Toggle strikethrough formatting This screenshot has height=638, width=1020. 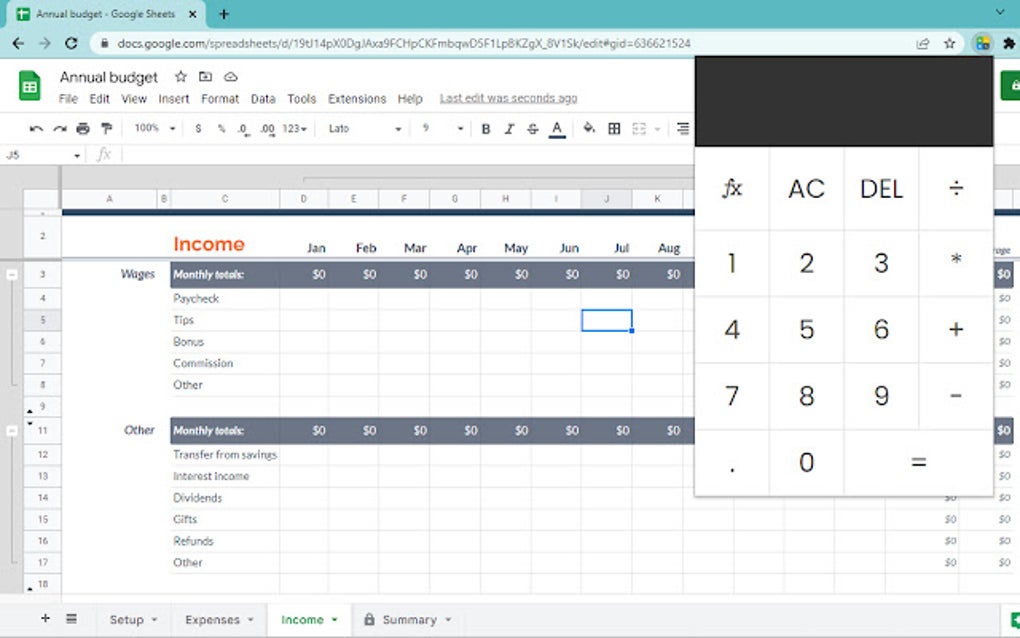click(x=532, y=129)
